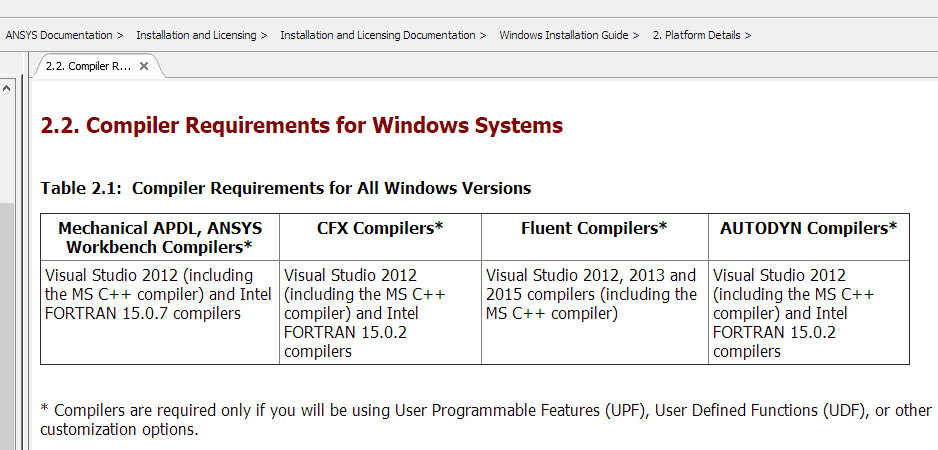938x450 pixels.
Task: Open the 2. Platform Details breadcrumb
Action: [696, 35]
